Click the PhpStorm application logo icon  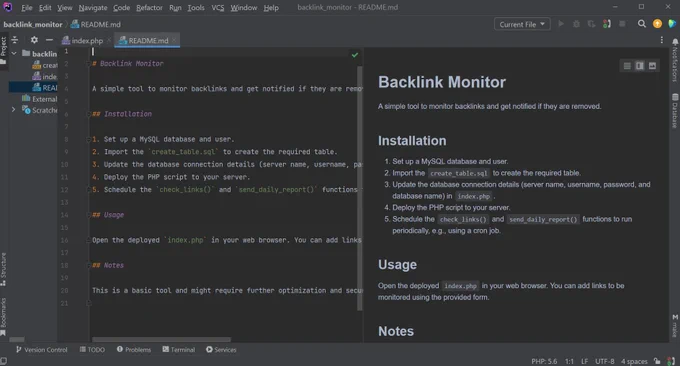tap(7, 7)
